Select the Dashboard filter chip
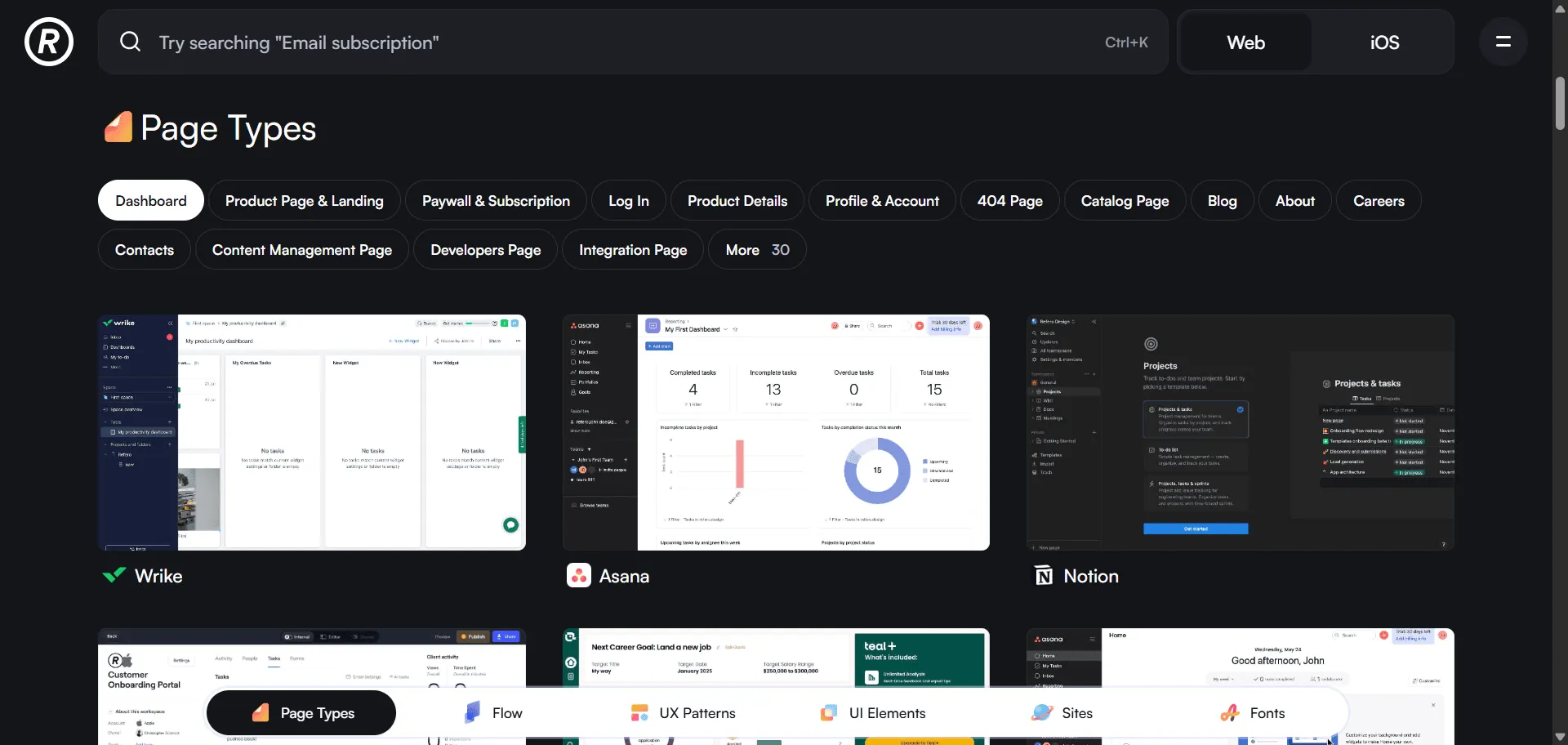 click(151, 201)
